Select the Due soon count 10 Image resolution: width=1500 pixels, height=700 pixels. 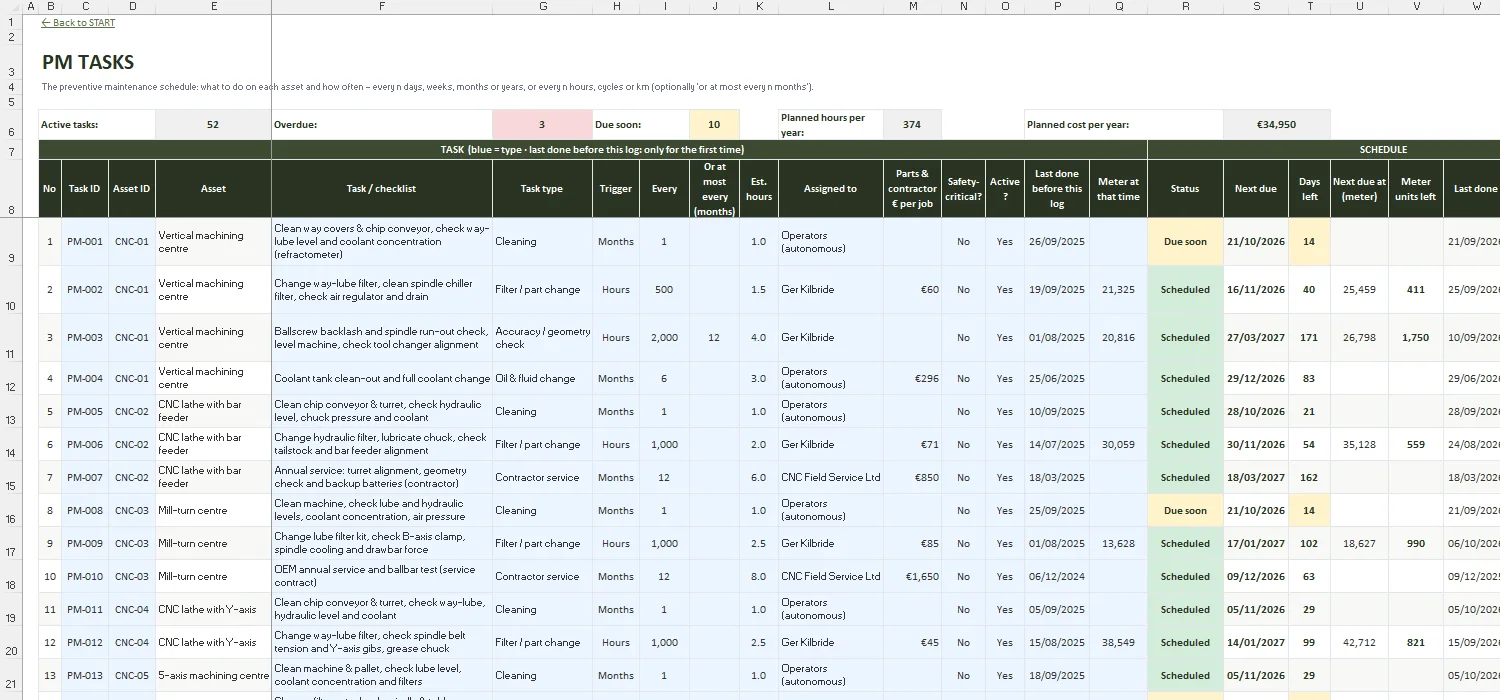coord(714,125)
